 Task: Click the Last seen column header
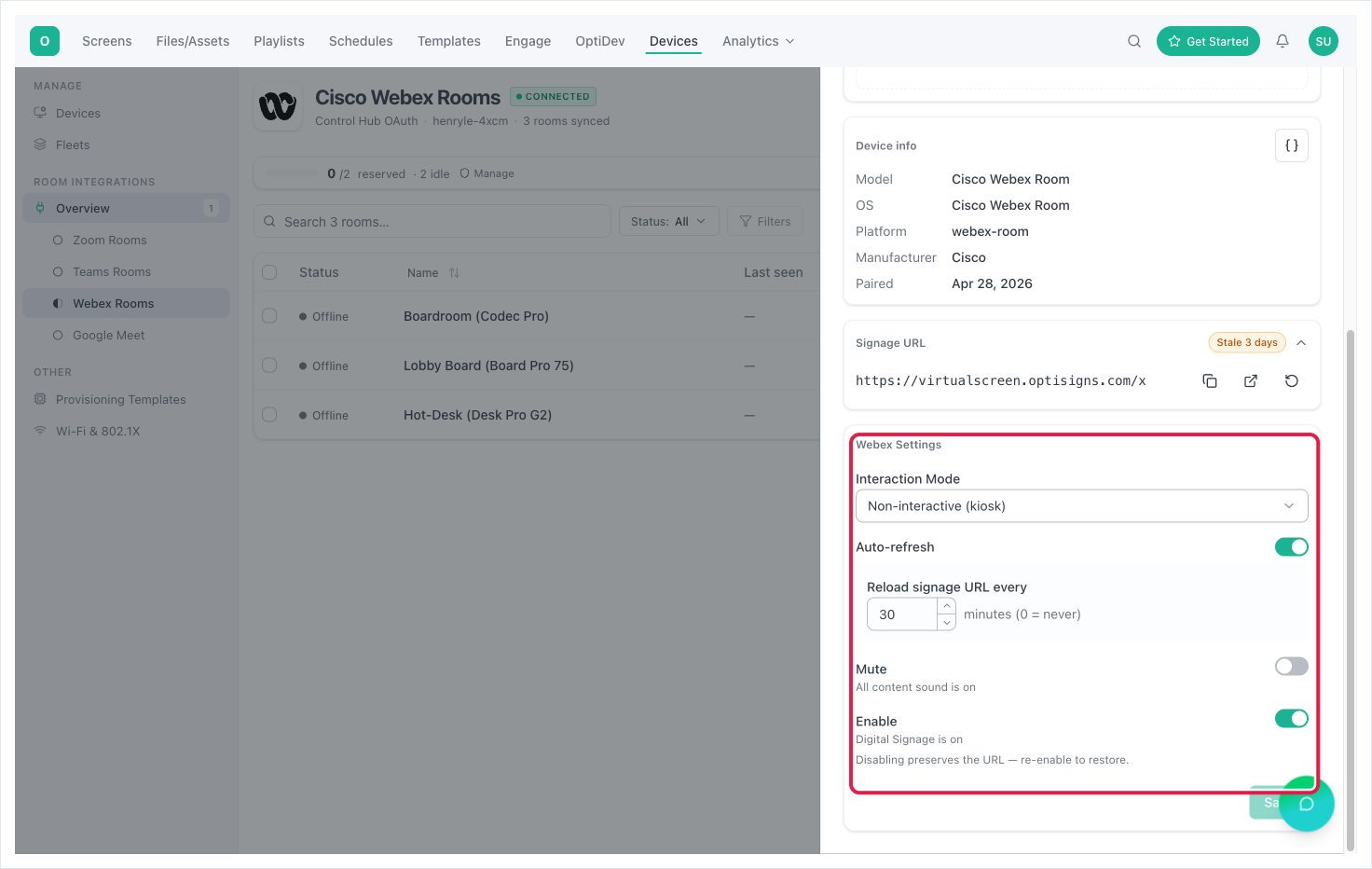[x=773, y=272]
